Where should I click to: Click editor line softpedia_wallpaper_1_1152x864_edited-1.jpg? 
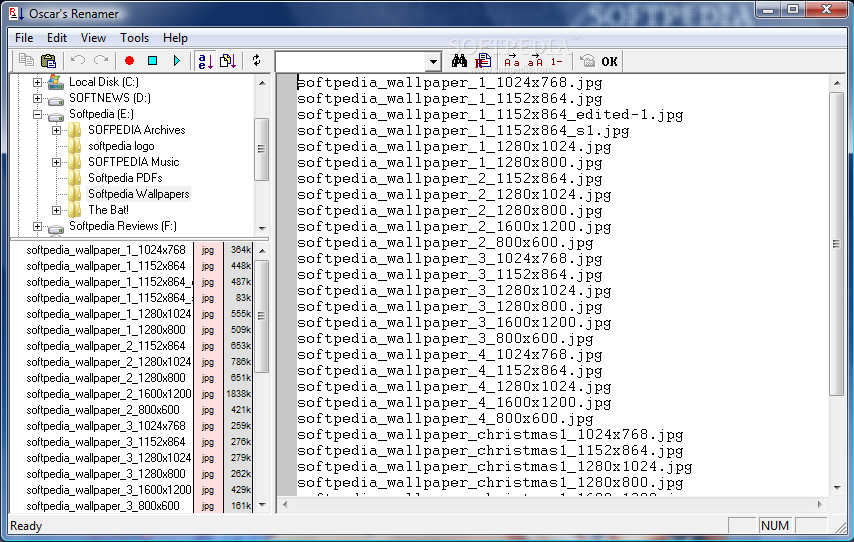click(x=490, y=115)
